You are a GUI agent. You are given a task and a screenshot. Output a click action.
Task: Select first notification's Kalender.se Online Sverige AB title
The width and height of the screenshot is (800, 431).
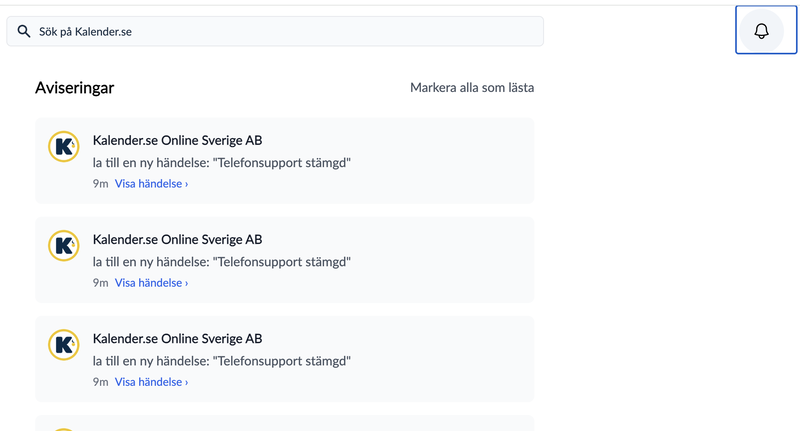point(178,140)
